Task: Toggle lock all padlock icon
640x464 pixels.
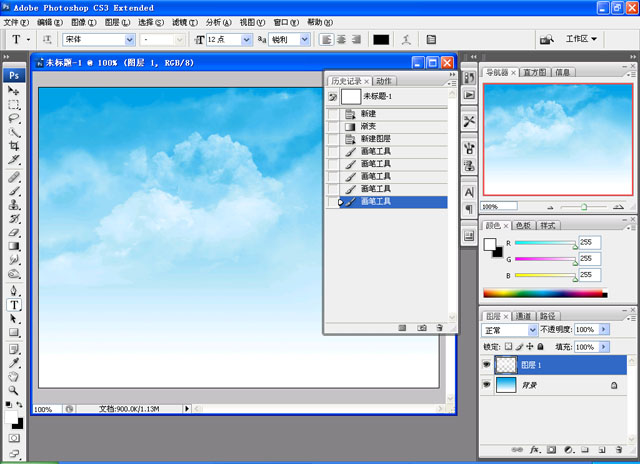Action: [540, 346]
